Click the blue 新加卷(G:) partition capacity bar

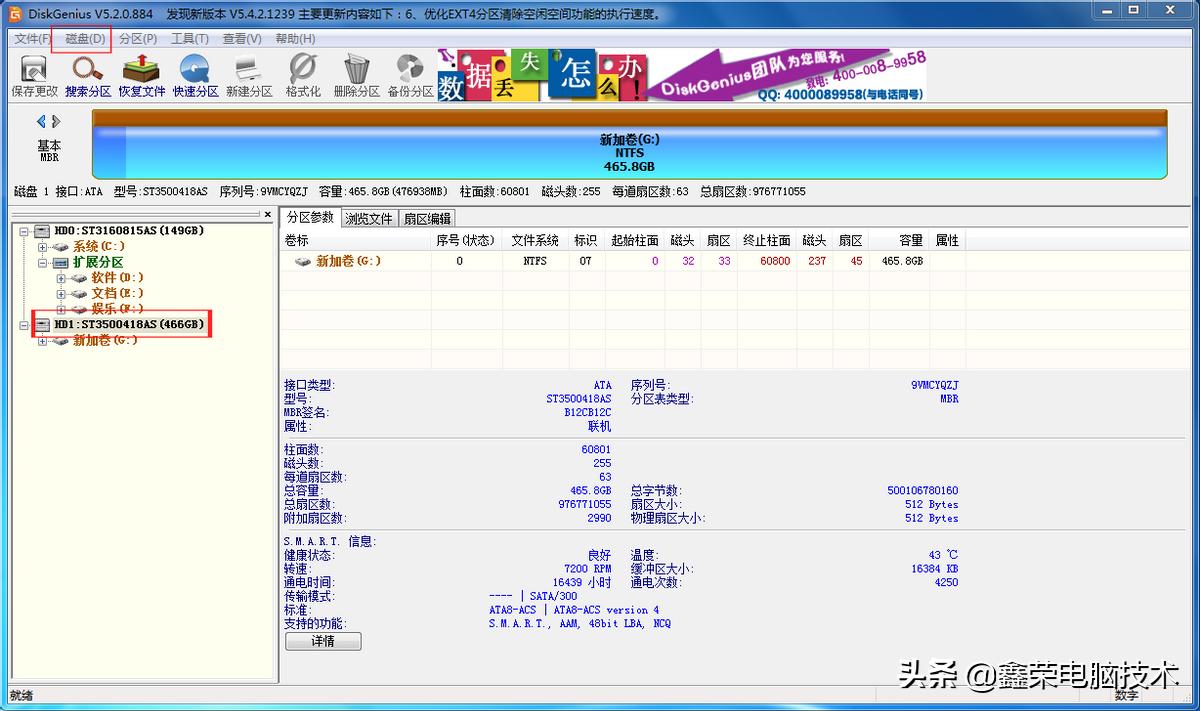point(628,148)
